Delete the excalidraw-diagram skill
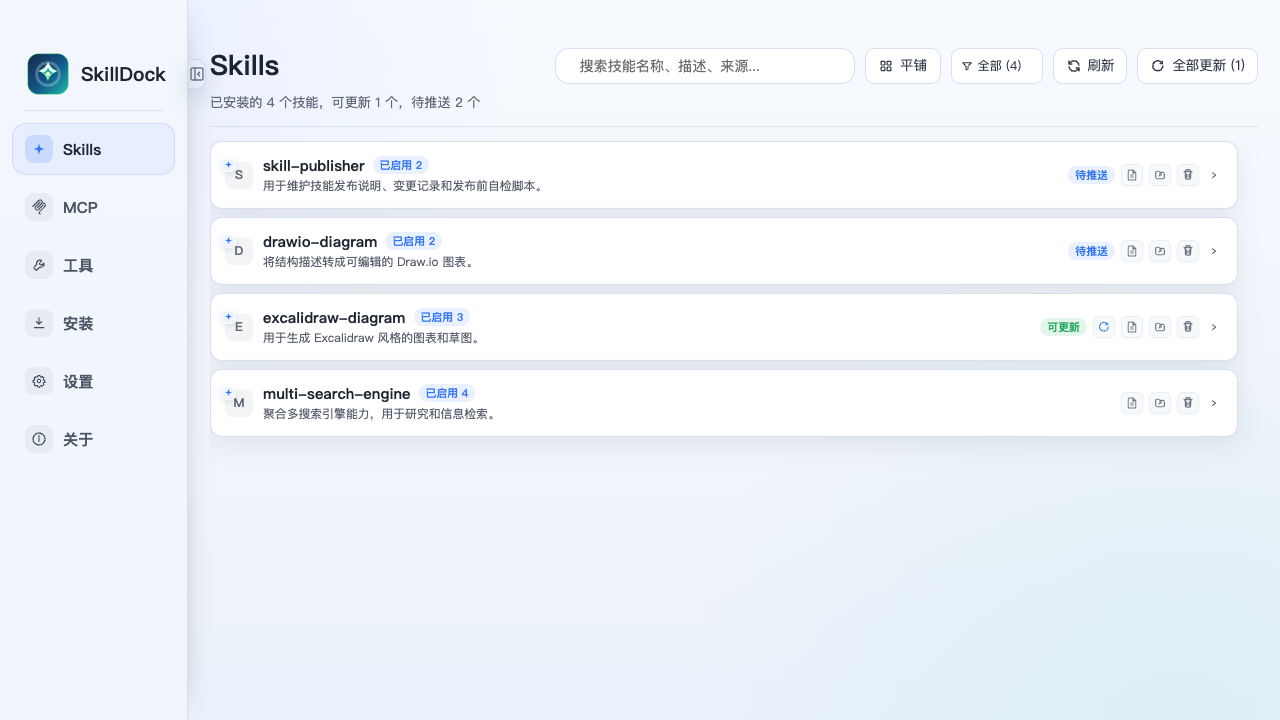Viewport: 1280px width, 720px height. tap(1188, 327)
